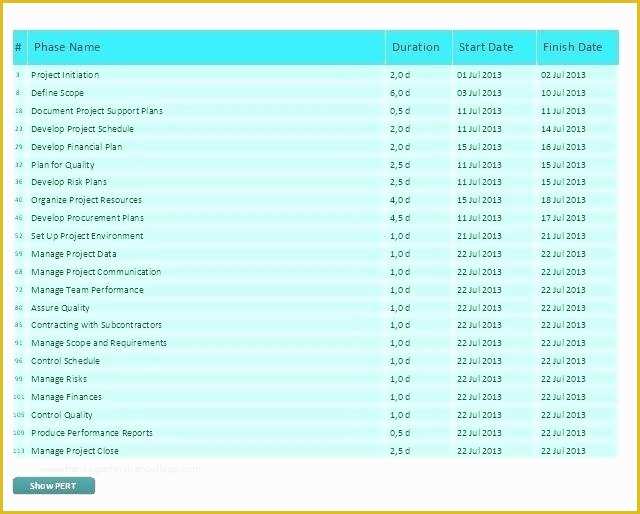Screen dimensions: 640x514
Task: Select the Develop Risk Plans phase
Action: coord(69,182)
